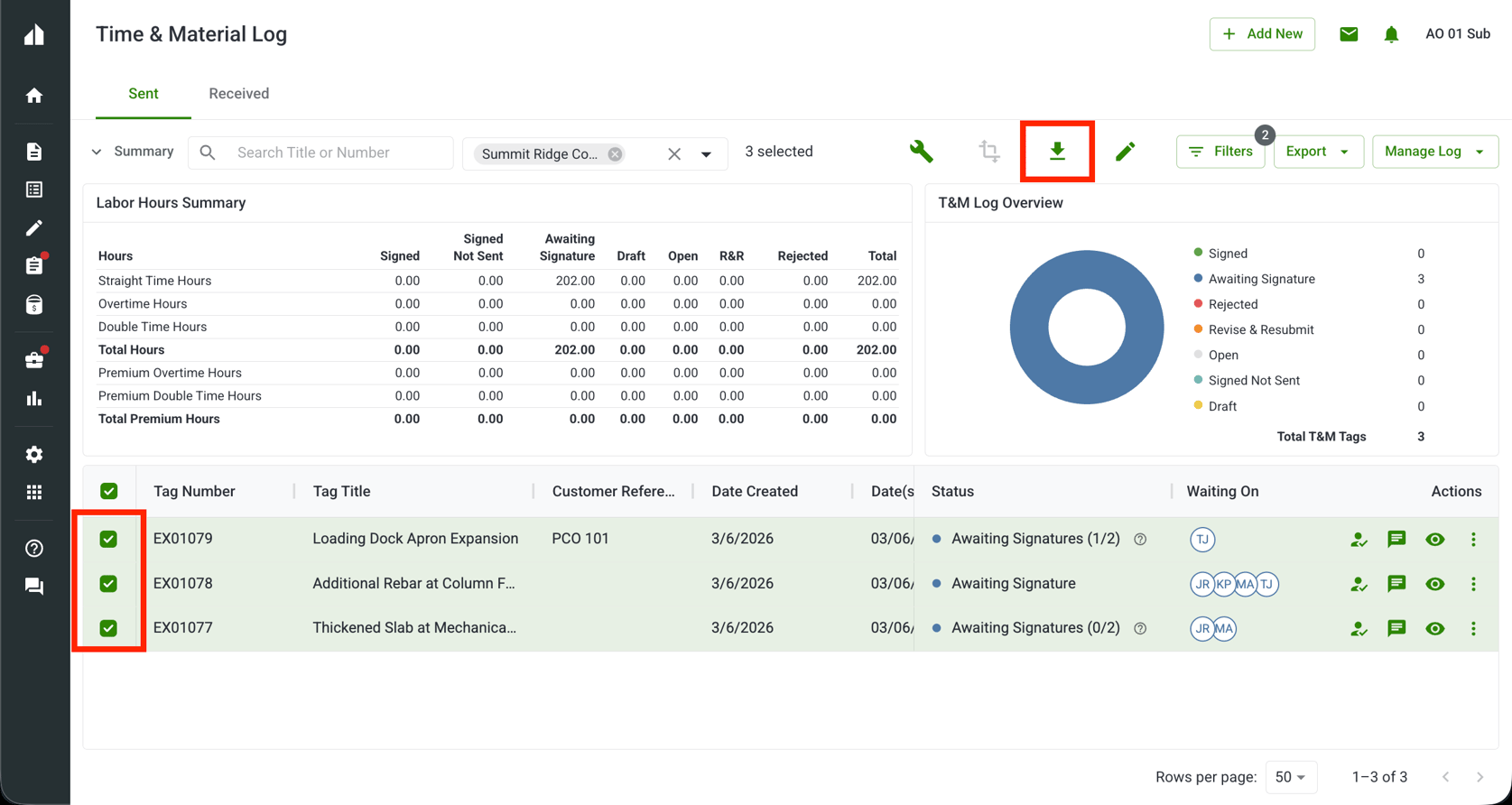The height and width of the screenshot is (805, 1512).
Task: Click the download icon in toolbar
Action: pos(1057,152)
